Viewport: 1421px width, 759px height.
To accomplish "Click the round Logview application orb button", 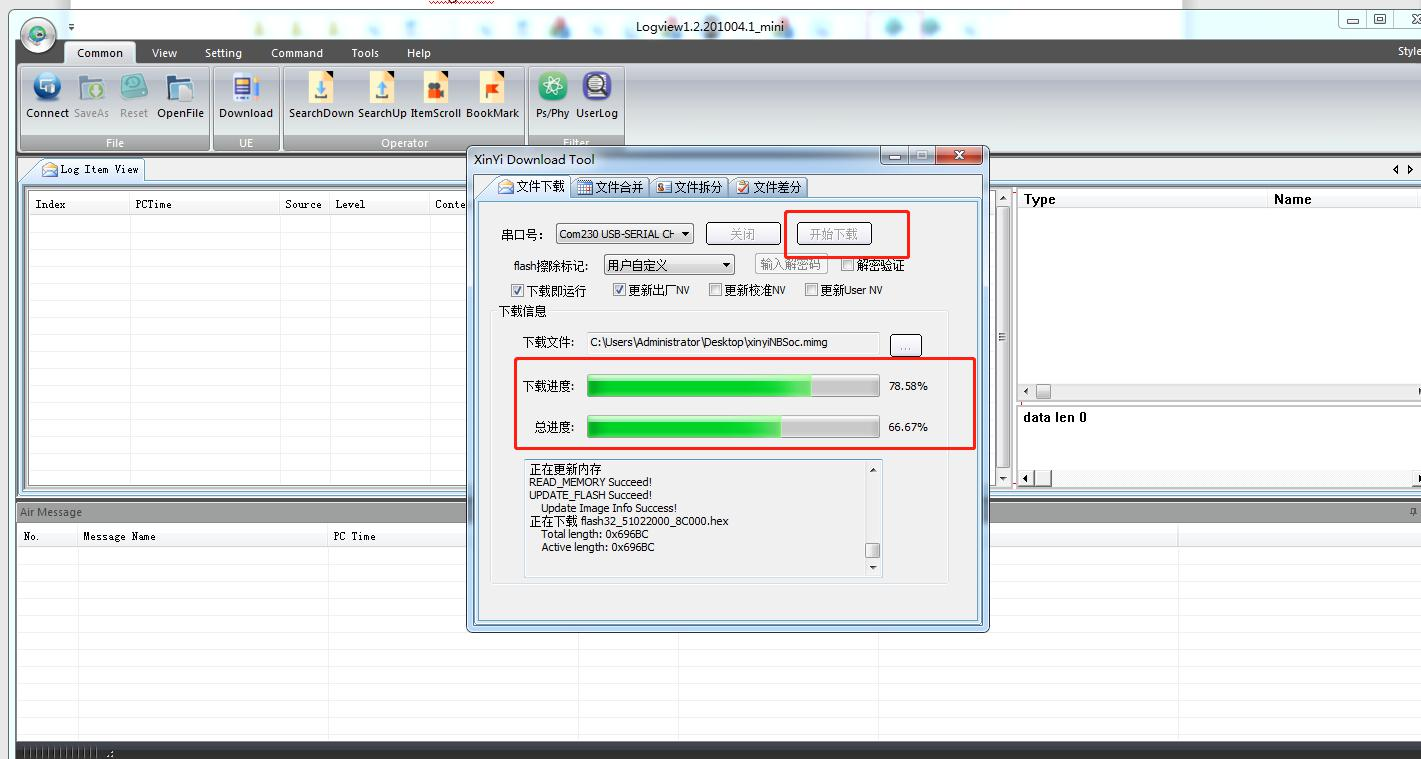I will pos(38,35).
